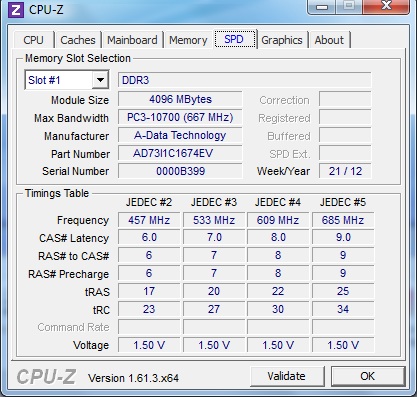417x397 pixels.
Task: Click tRAS value 22
Action: coord(278,291)
